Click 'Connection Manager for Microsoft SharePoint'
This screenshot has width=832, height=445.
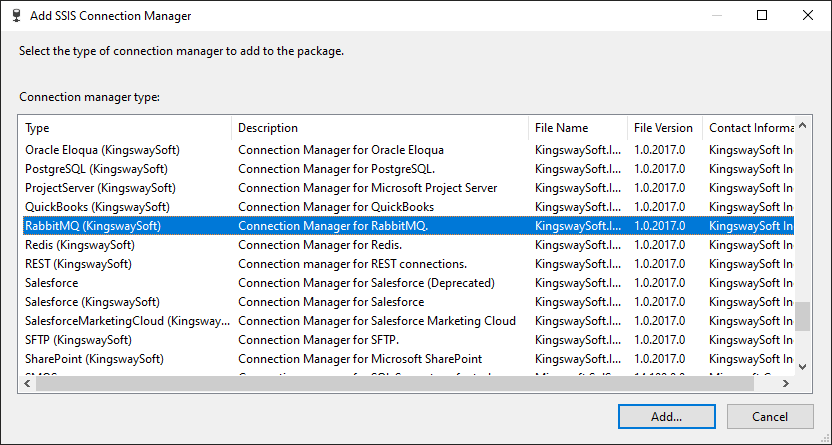(x=360, y=359)
